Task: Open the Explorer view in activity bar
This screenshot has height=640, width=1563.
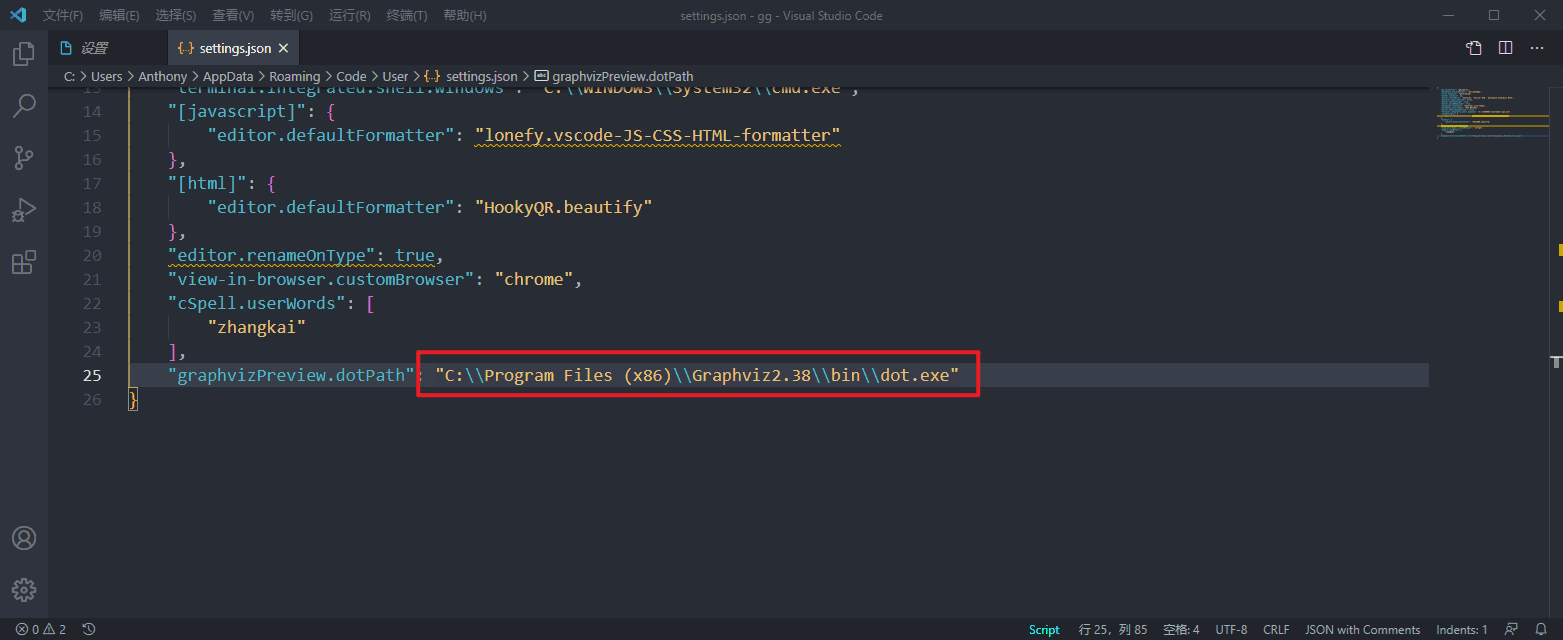Action: [x=23, y=54]
